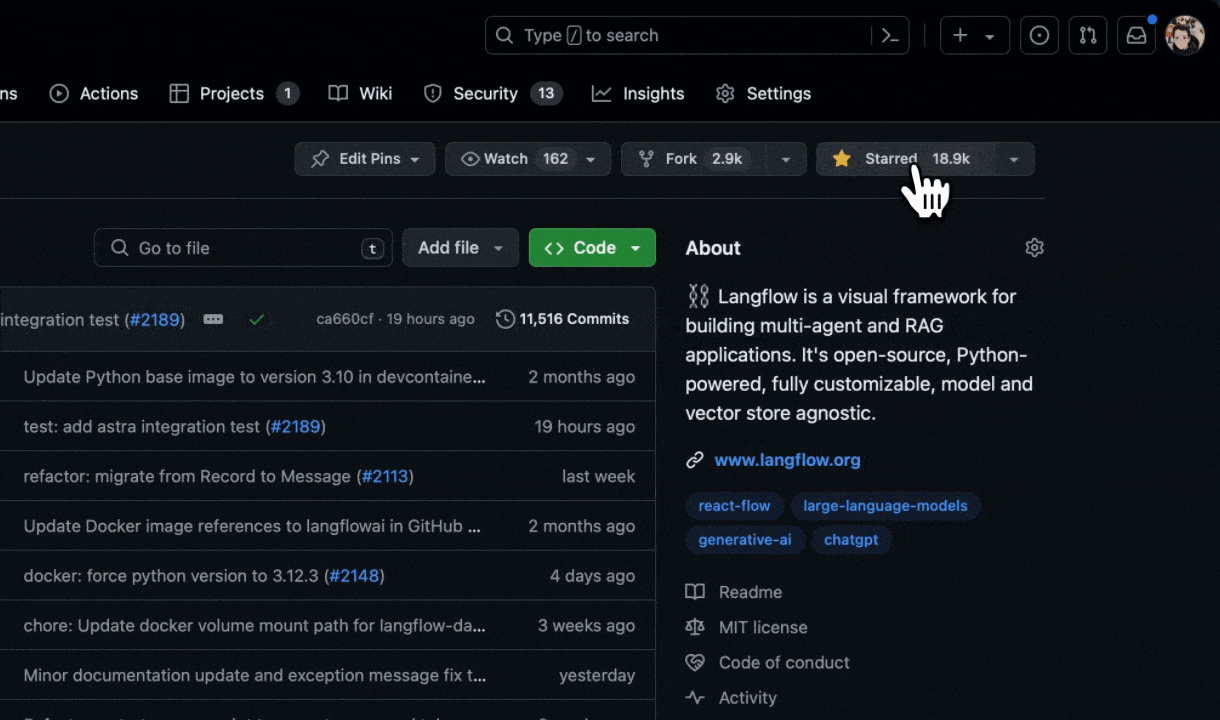The height and width of the screenshot is (720, 1220).
Task: Expand commit message ellipsis button
Action: [x=213, y=319]
